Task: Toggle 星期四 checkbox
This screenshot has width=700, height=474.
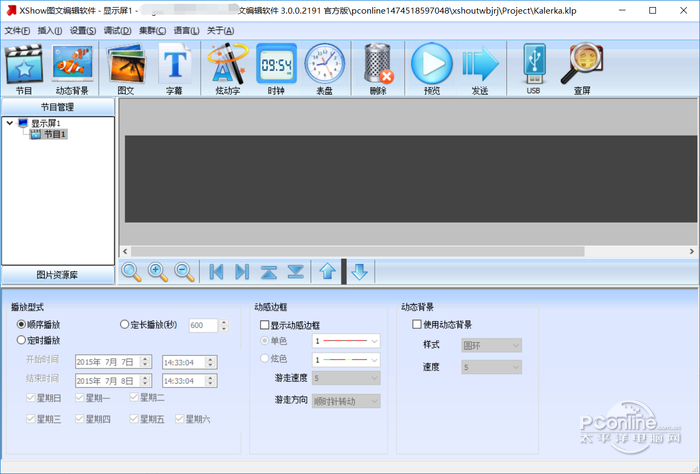Action: click(79, 419)
